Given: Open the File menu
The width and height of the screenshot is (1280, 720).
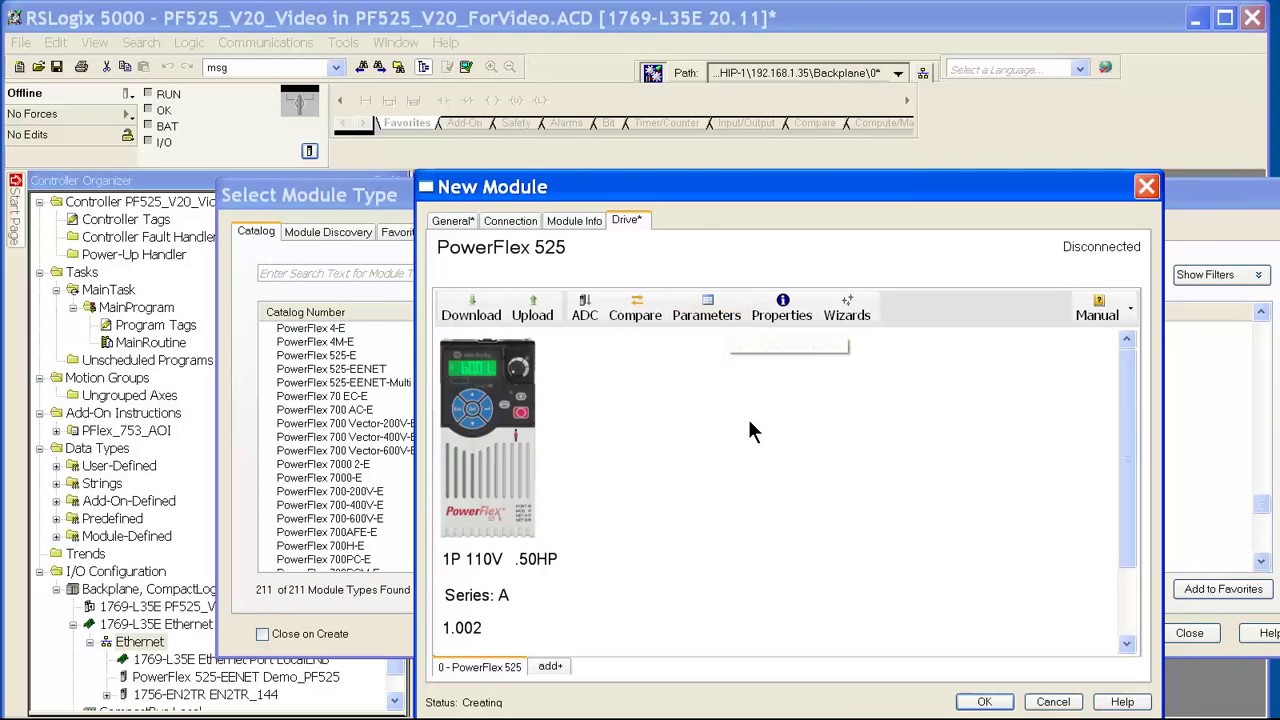Looking at the screenshot, I should click(20, 43).
